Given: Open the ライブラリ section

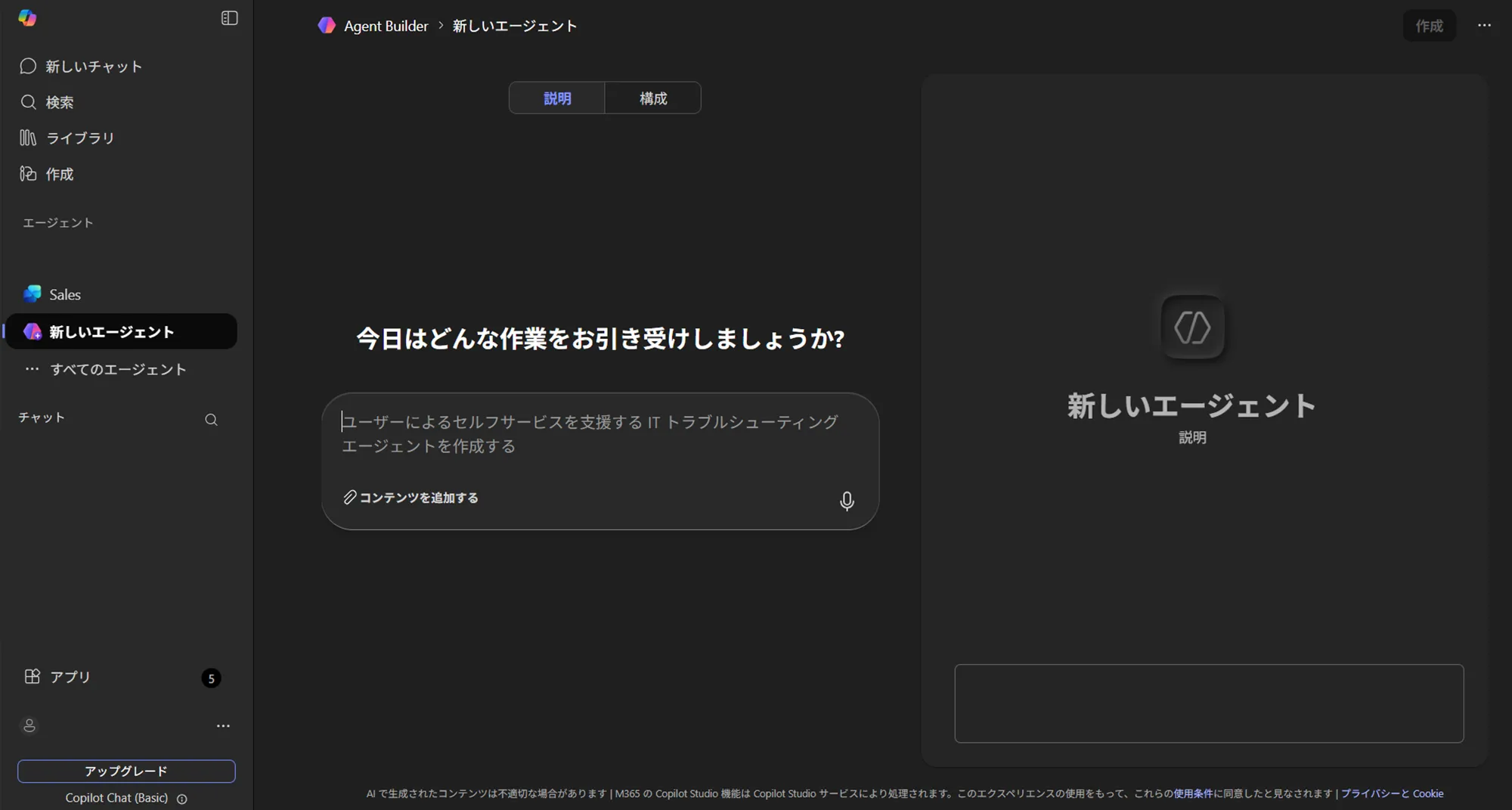Looking at the screenshot, I should click(67, 138).
